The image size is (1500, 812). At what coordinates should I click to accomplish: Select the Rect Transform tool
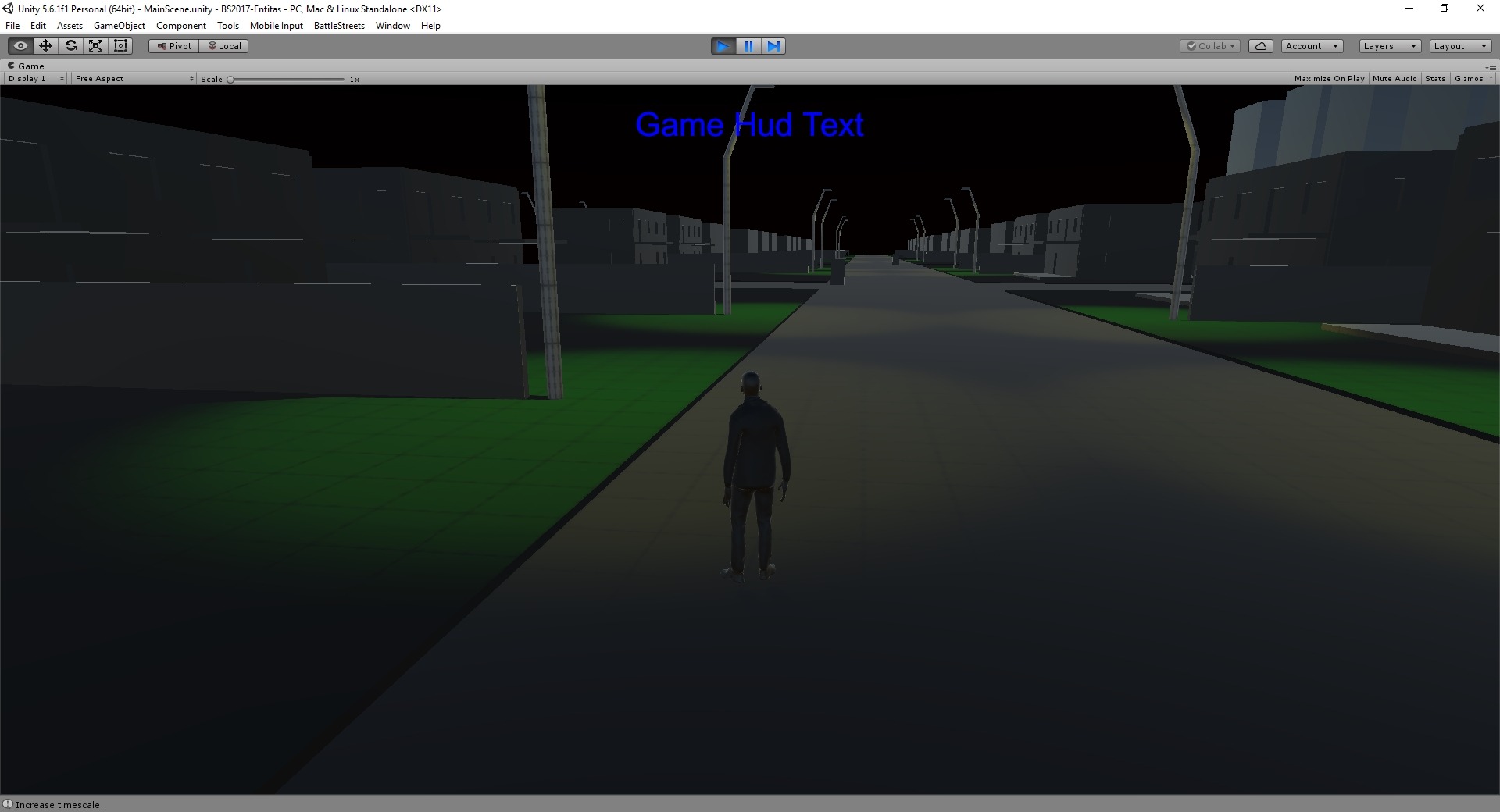pos(120,46)
